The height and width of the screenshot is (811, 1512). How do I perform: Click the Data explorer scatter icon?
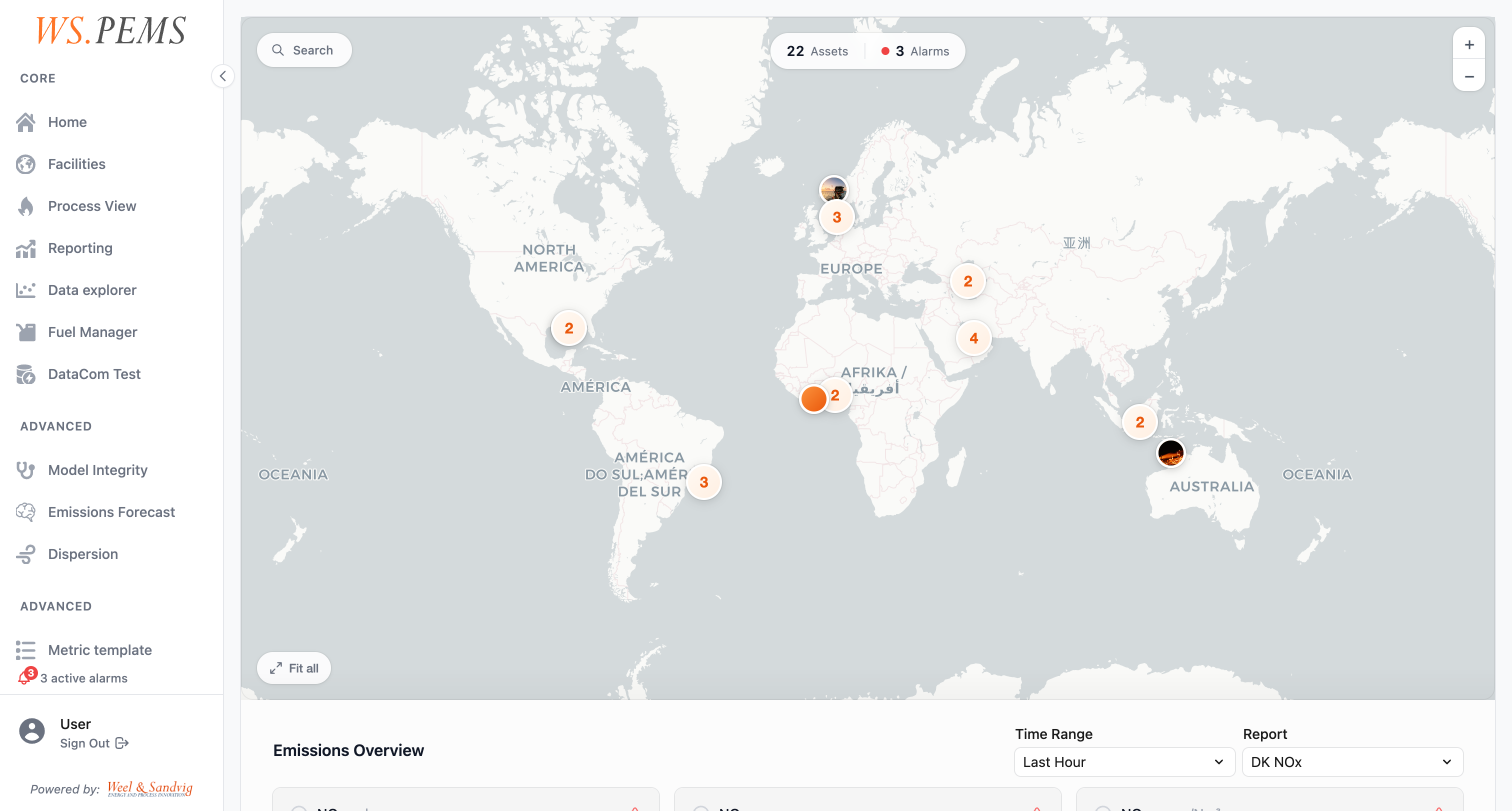[x=26, y=290]
